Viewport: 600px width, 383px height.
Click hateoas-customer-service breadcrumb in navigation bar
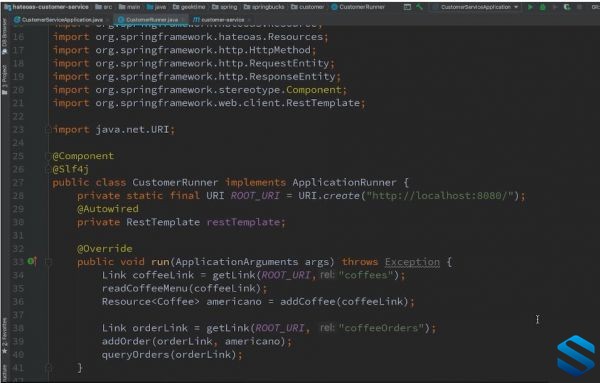[x=46, y=7]
